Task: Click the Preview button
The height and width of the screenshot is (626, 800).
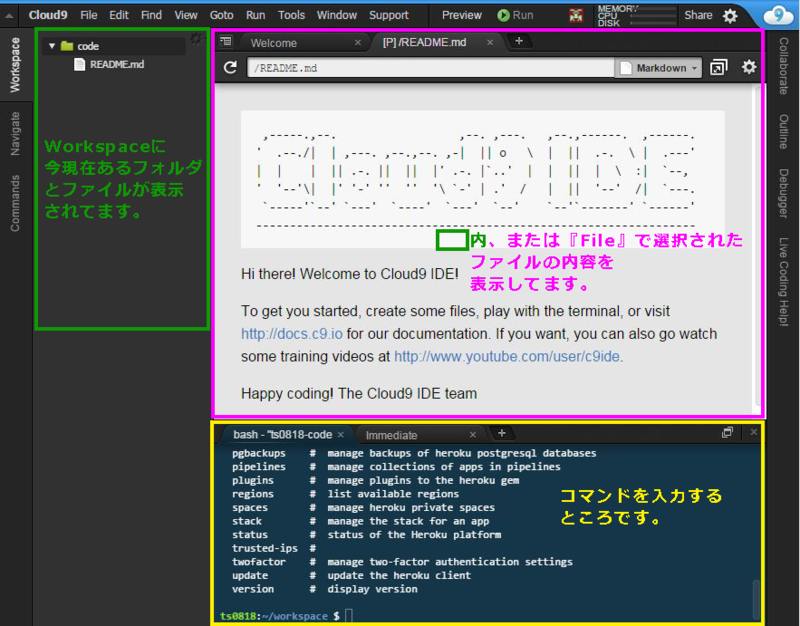Action: 462,15
